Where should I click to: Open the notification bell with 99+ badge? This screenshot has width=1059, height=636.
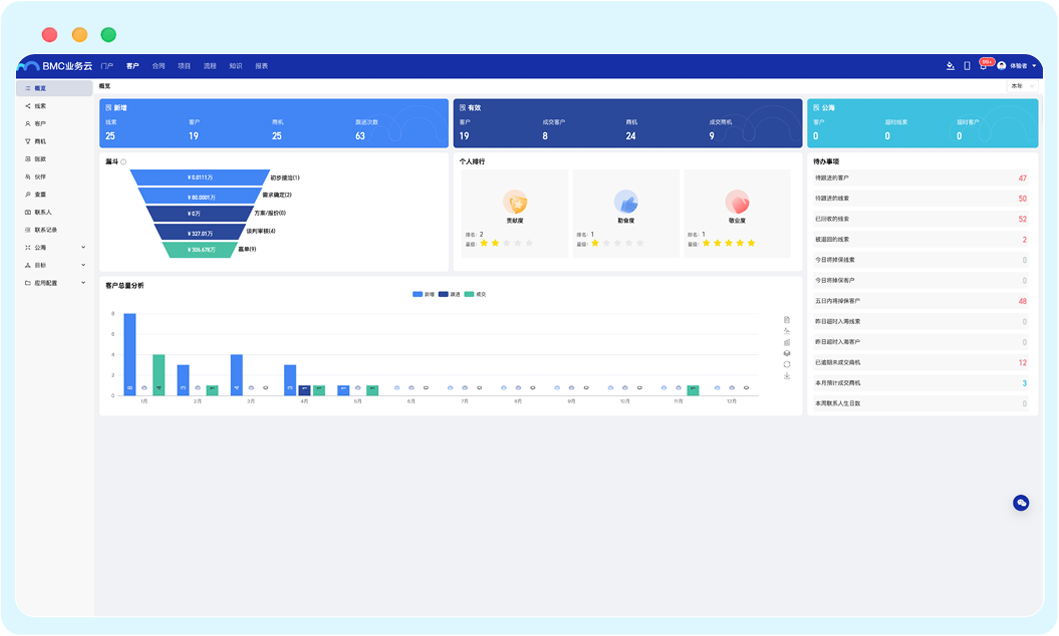[x=983, y=66]
